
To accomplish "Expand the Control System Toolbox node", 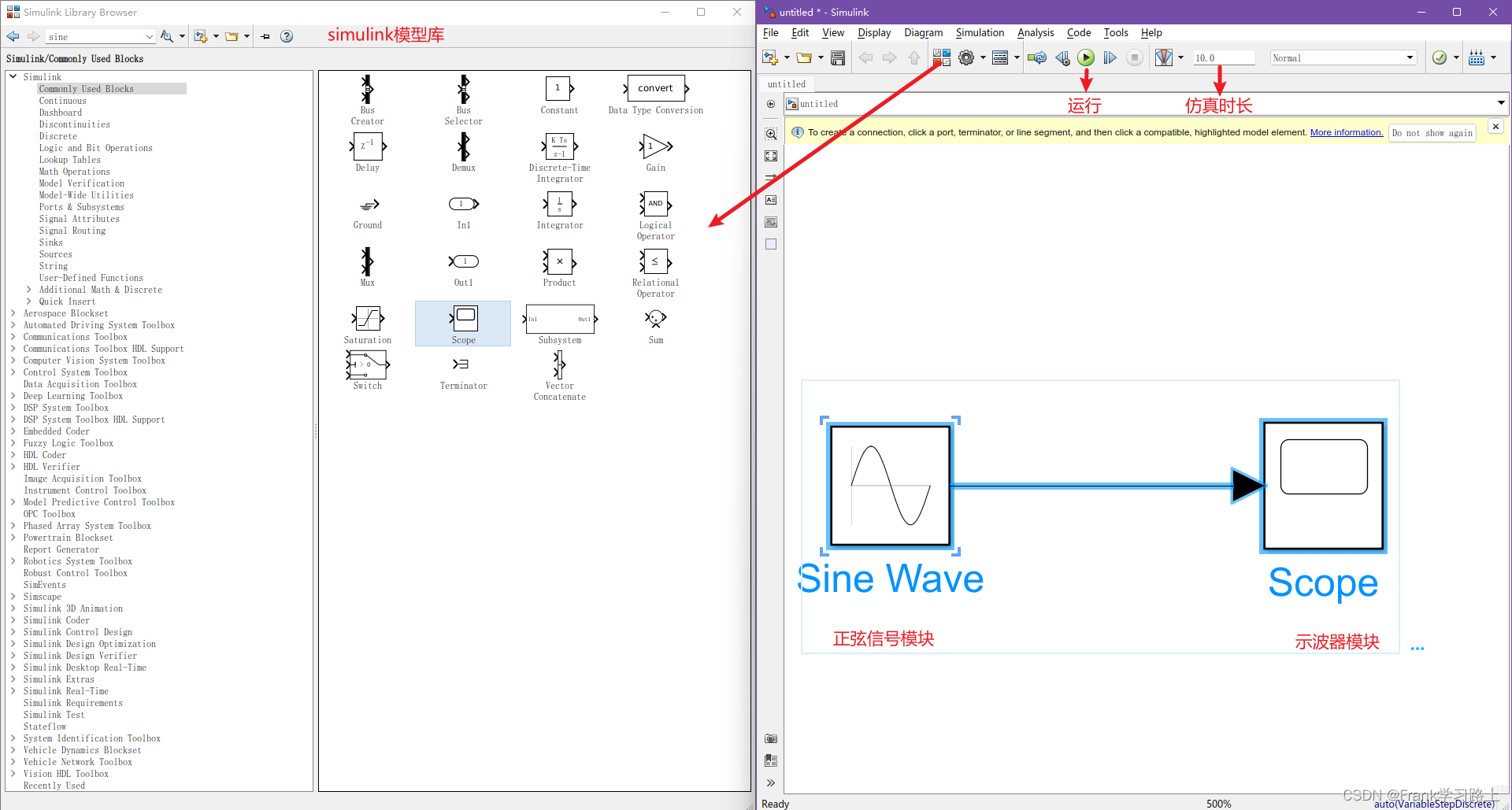I will click(x=13, y=372).
